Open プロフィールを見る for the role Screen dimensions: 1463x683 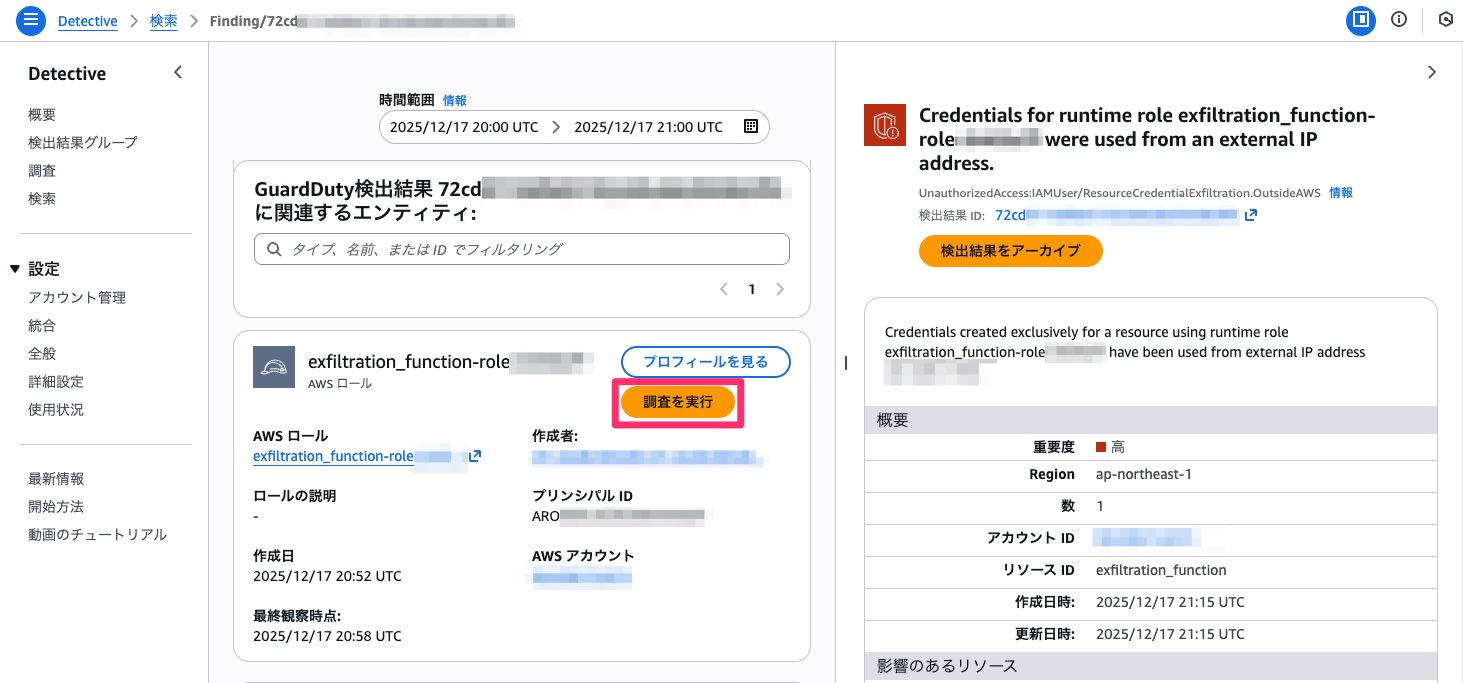coord(705,362)
